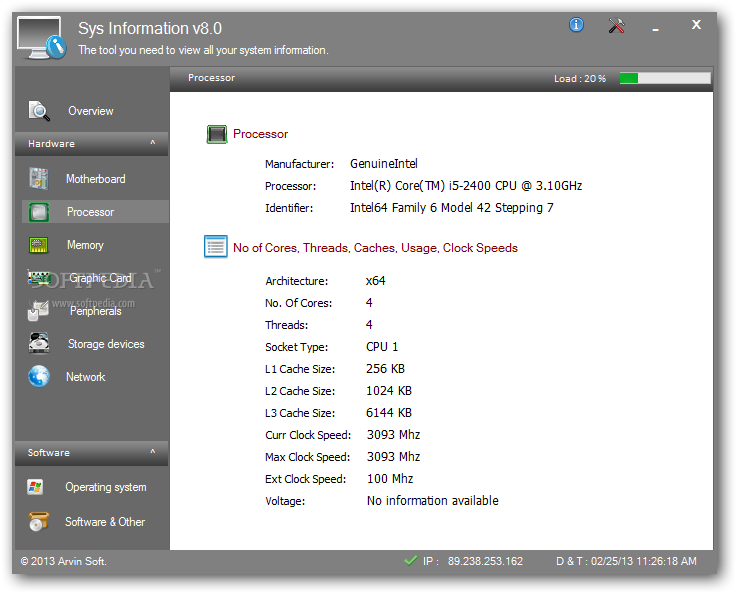The width and height of the screenshot is (737, 594).
Task: Click the 1024 KB L2 cache value
Action: click(389, 391)
